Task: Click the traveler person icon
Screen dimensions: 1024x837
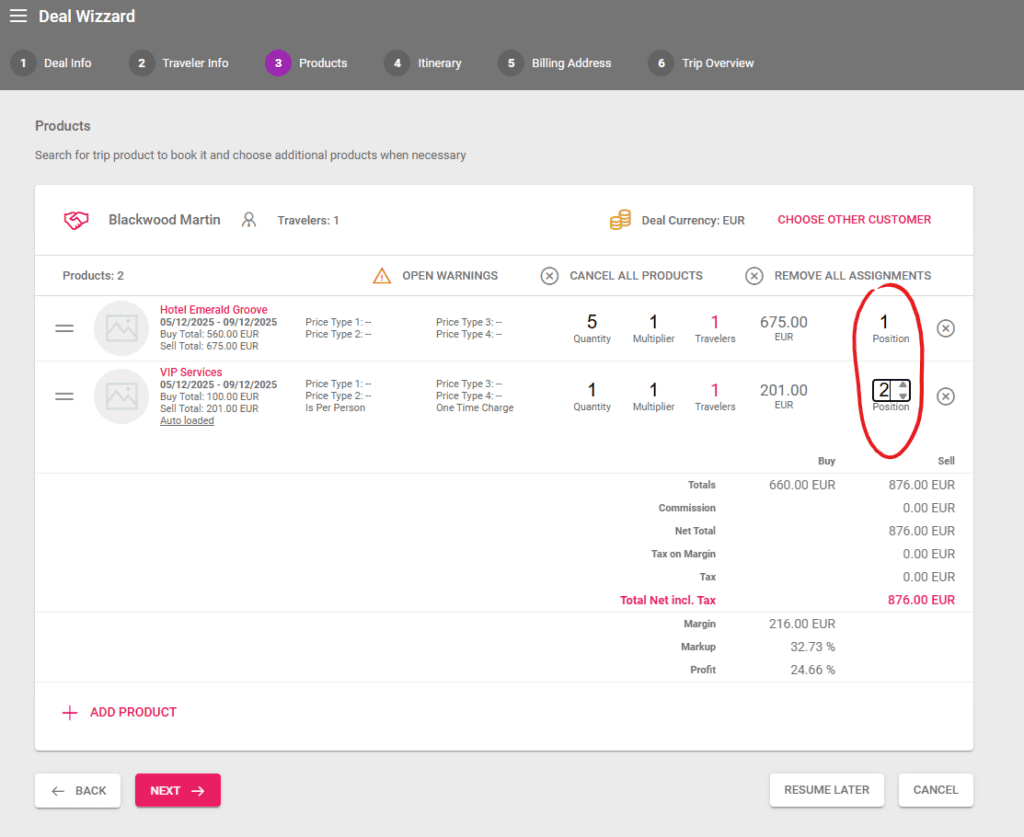Action: [x=249, y=220]
